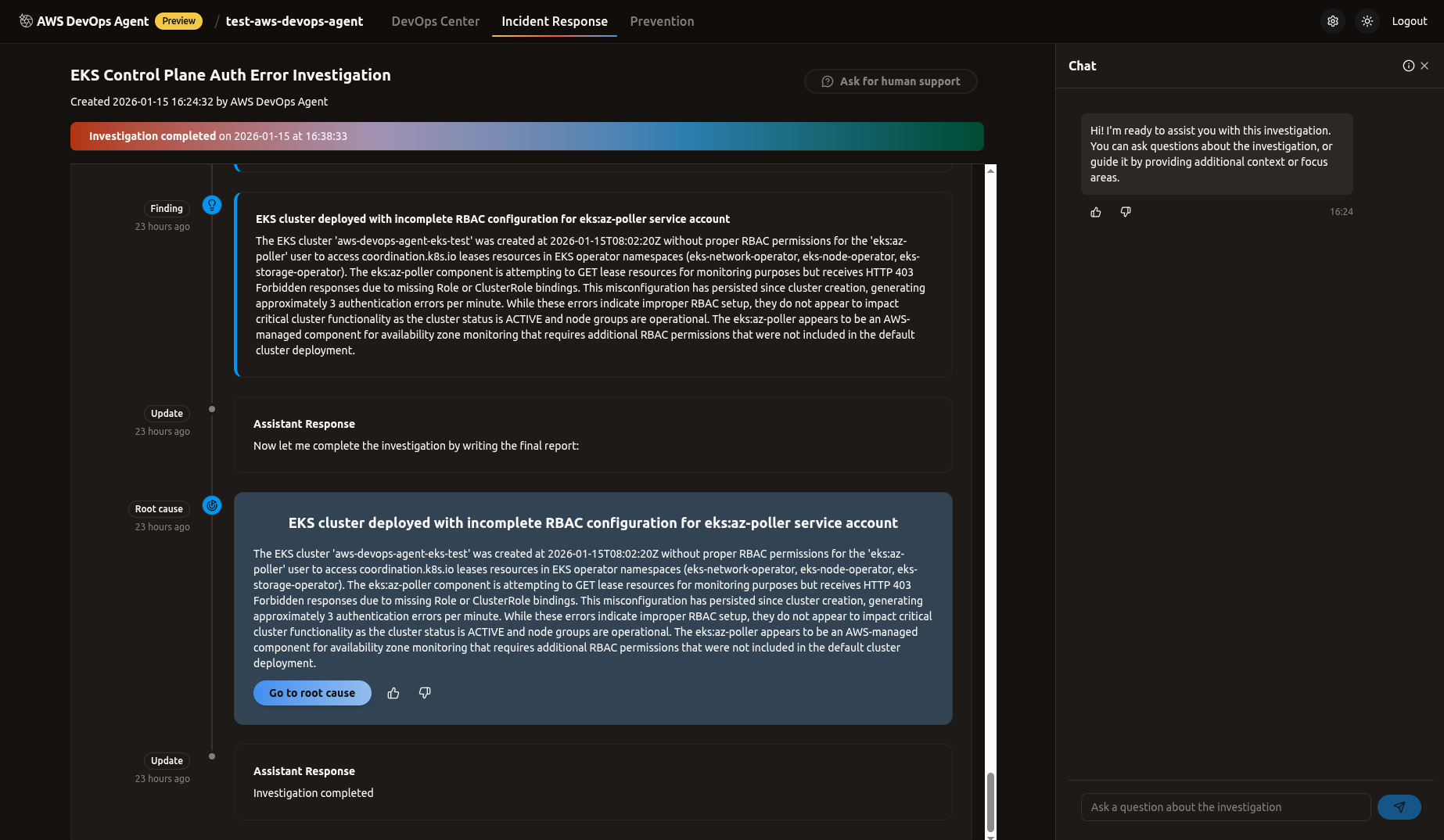
Task: Click '23 hours ago' under the Finding label
Action: click(x=163, y=227)
